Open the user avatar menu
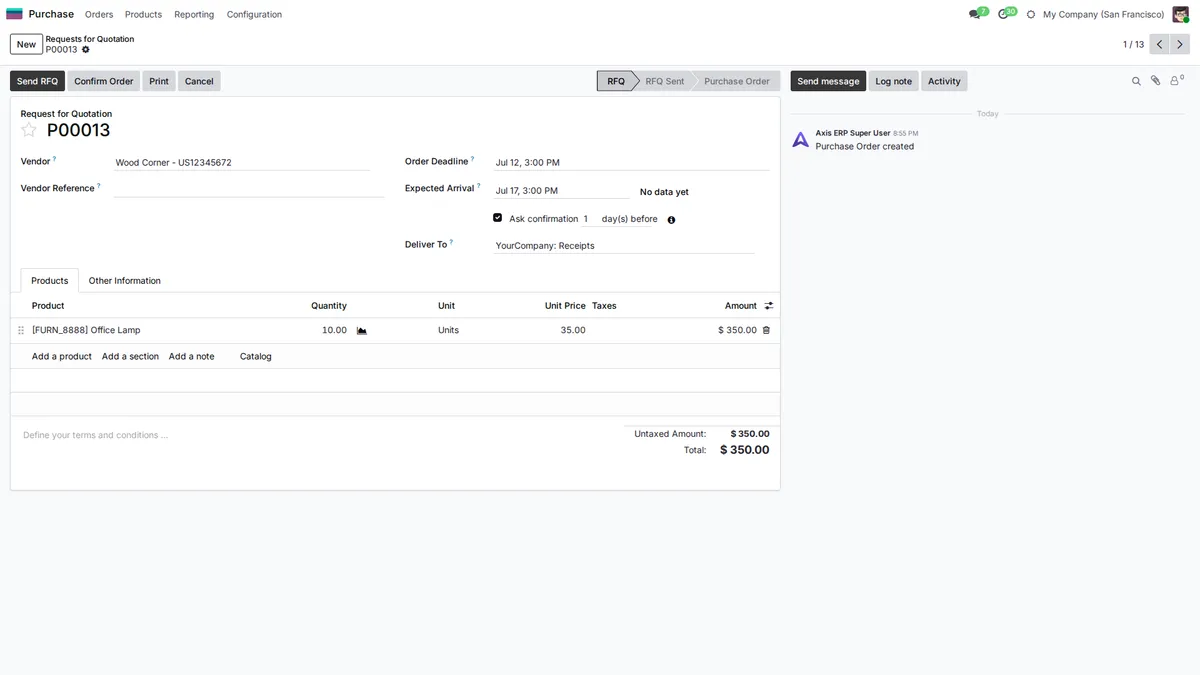1200x675 pixels. click(x=1181, y=14)
